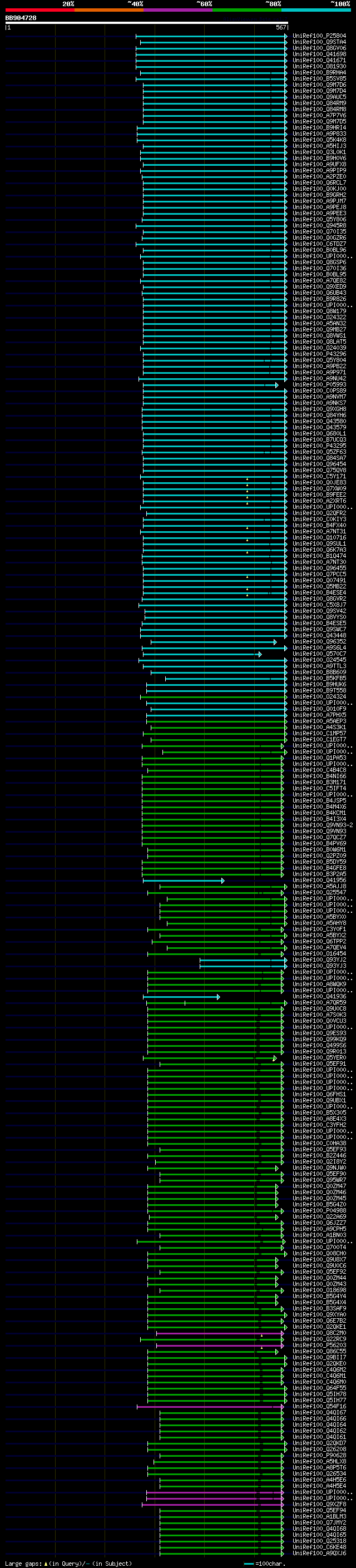356x1568 pixels.
Task: Select hit label UniRef100_A2PZE0
Action: coord(319,176)
